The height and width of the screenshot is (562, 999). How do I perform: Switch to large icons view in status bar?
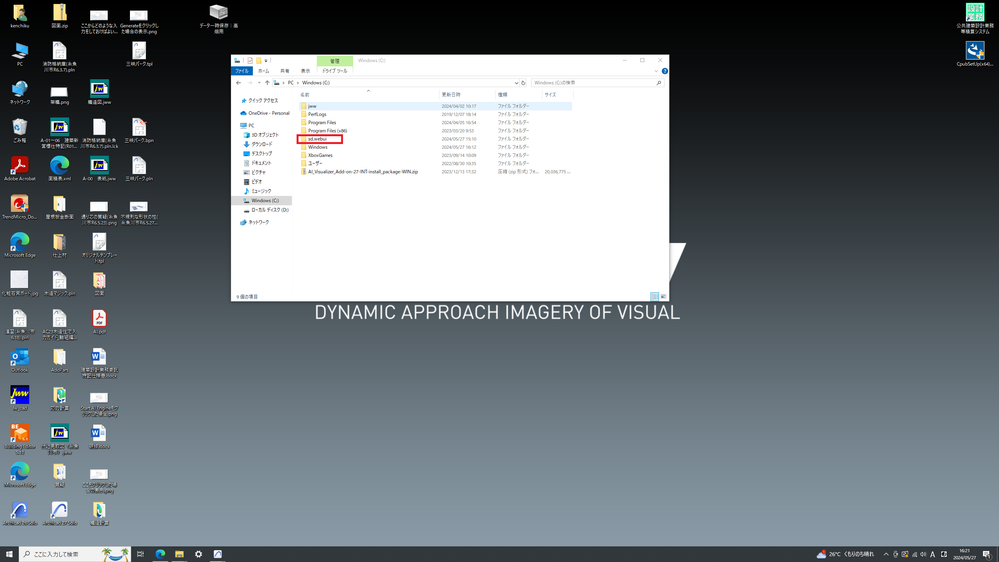663,296
